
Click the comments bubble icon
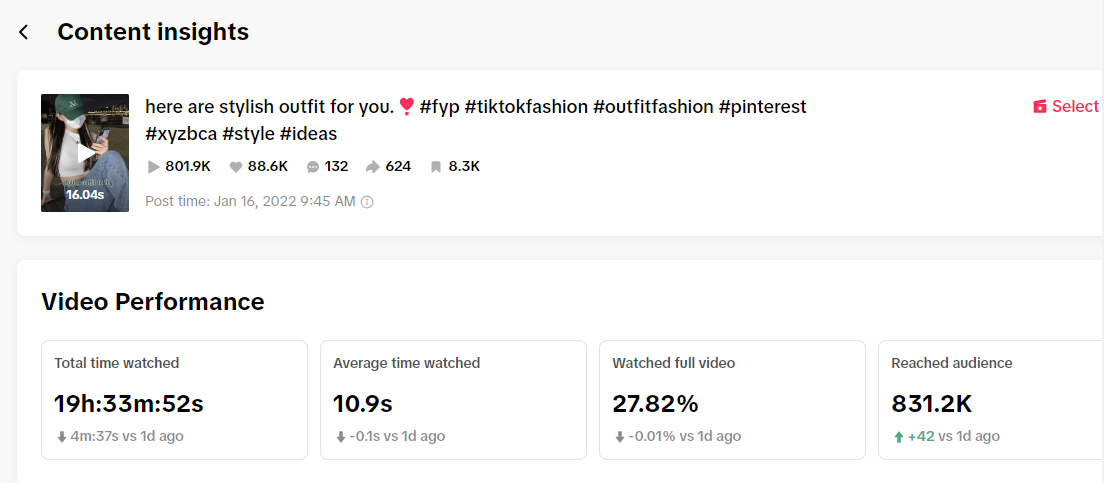pyautogui.click(x=313, y=167)
